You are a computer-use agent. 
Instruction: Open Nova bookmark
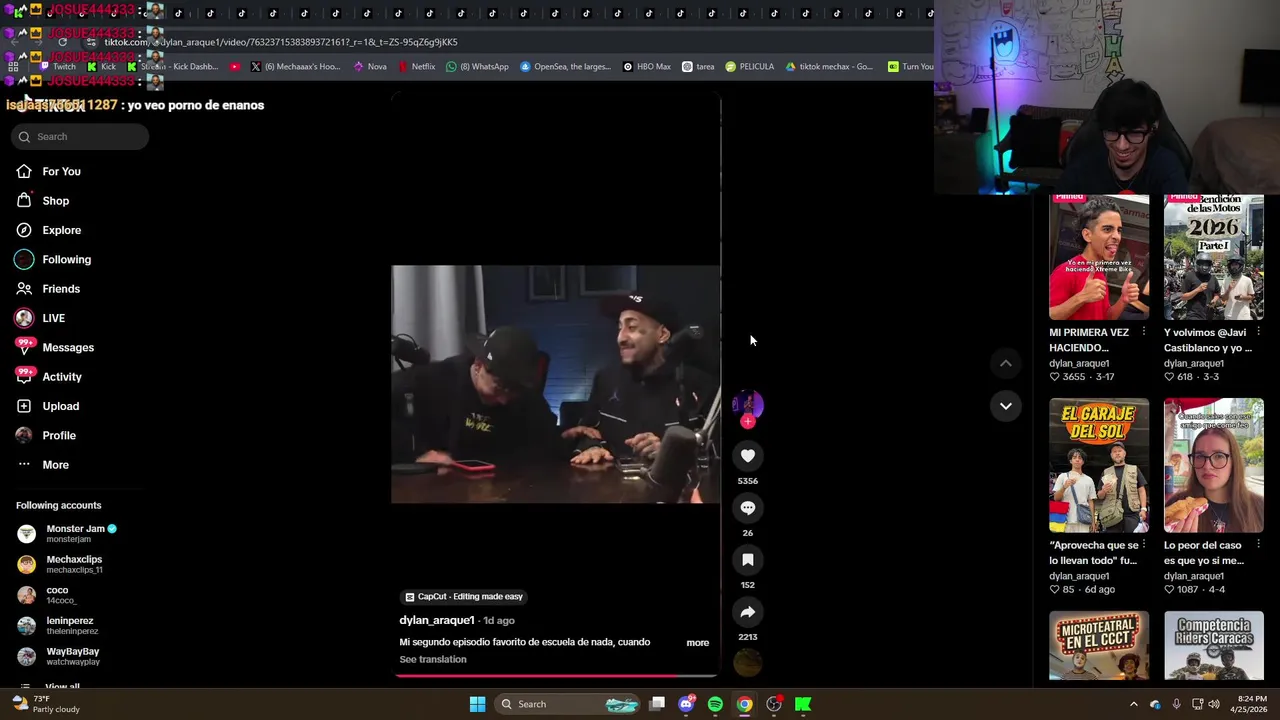[x=369, y=67]
